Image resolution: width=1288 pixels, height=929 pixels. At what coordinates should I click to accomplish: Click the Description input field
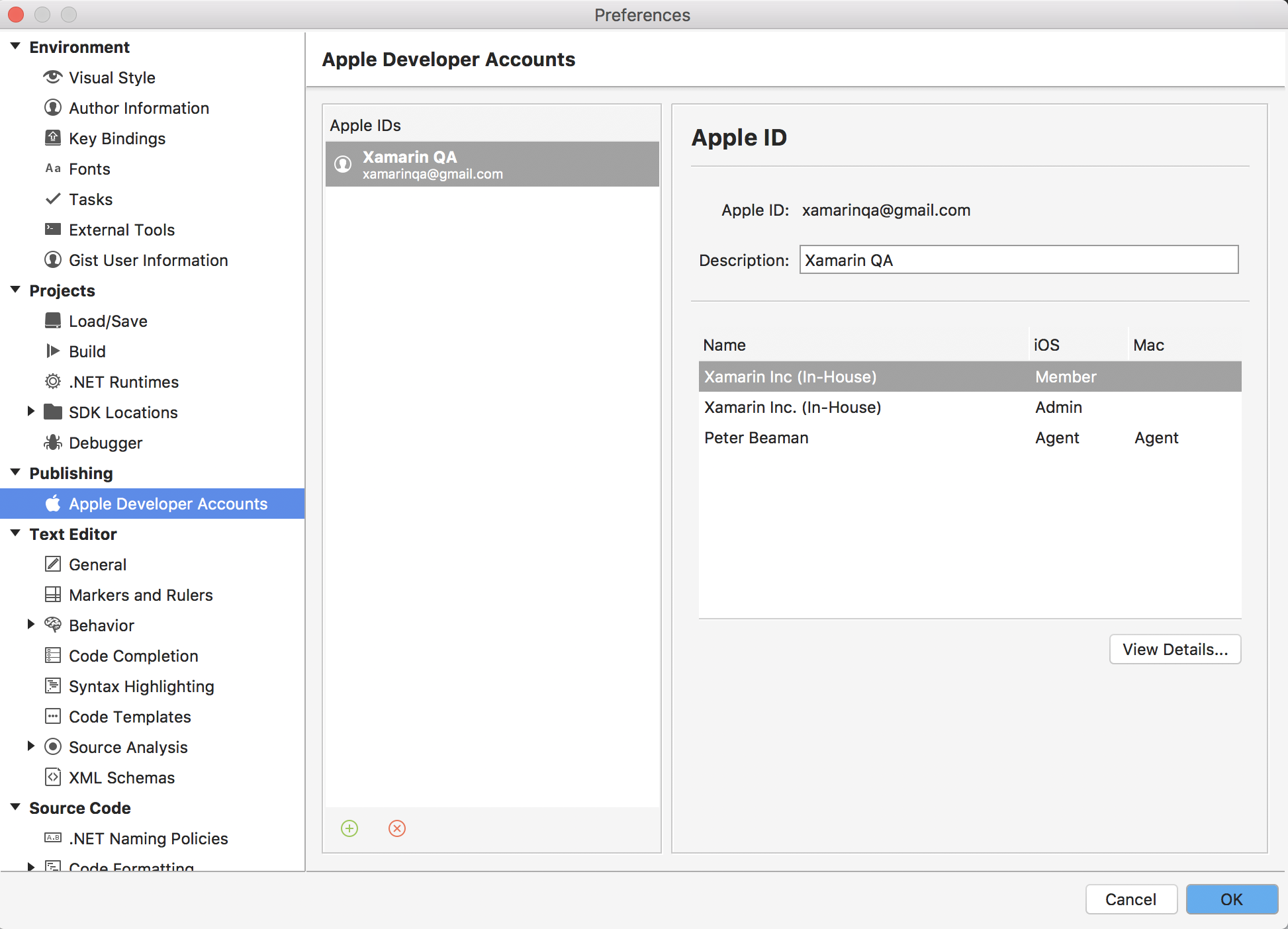tap(1019, 260)
